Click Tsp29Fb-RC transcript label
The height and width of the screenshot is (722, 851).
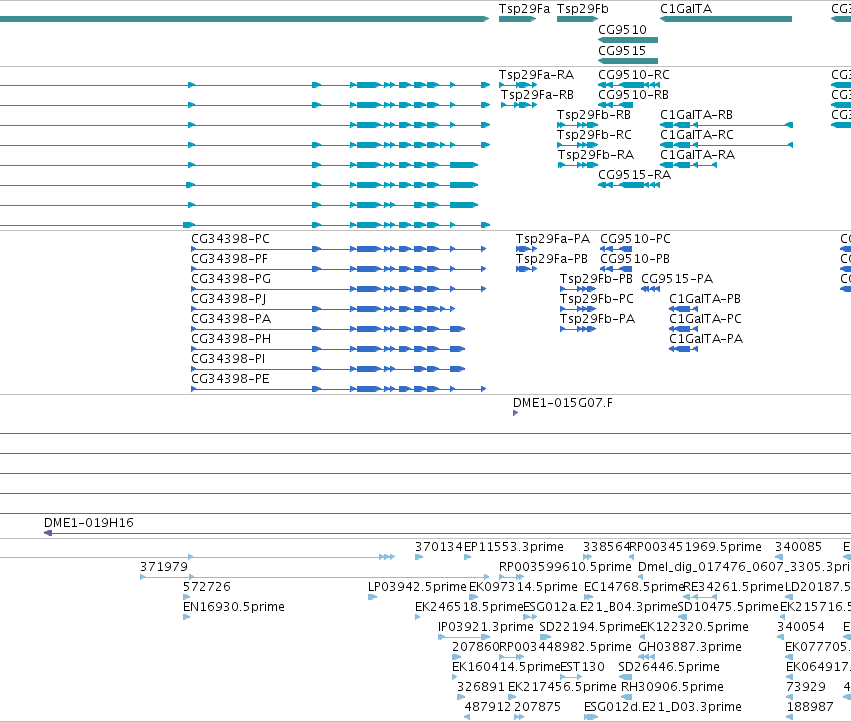(594, 135)
